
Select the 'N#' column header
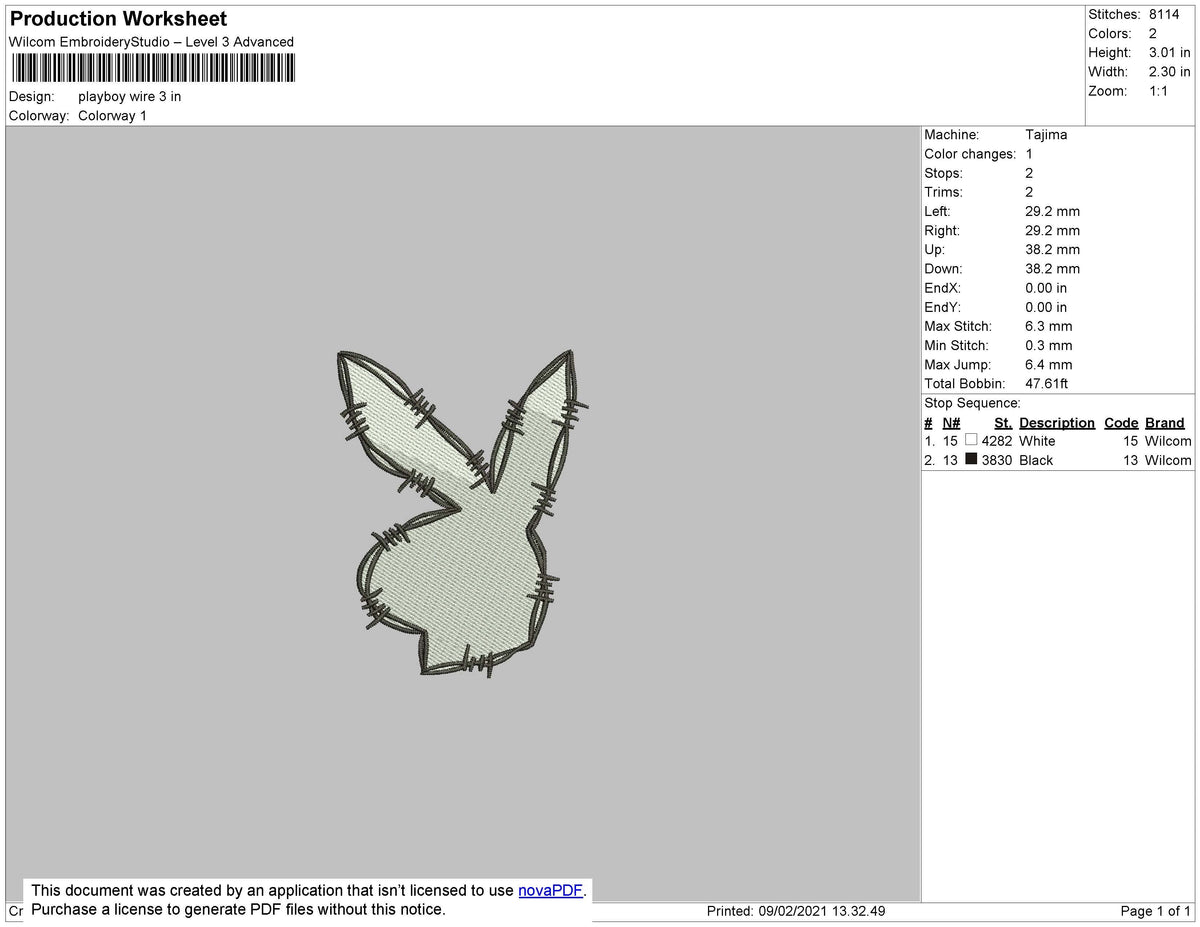(951, 423)
